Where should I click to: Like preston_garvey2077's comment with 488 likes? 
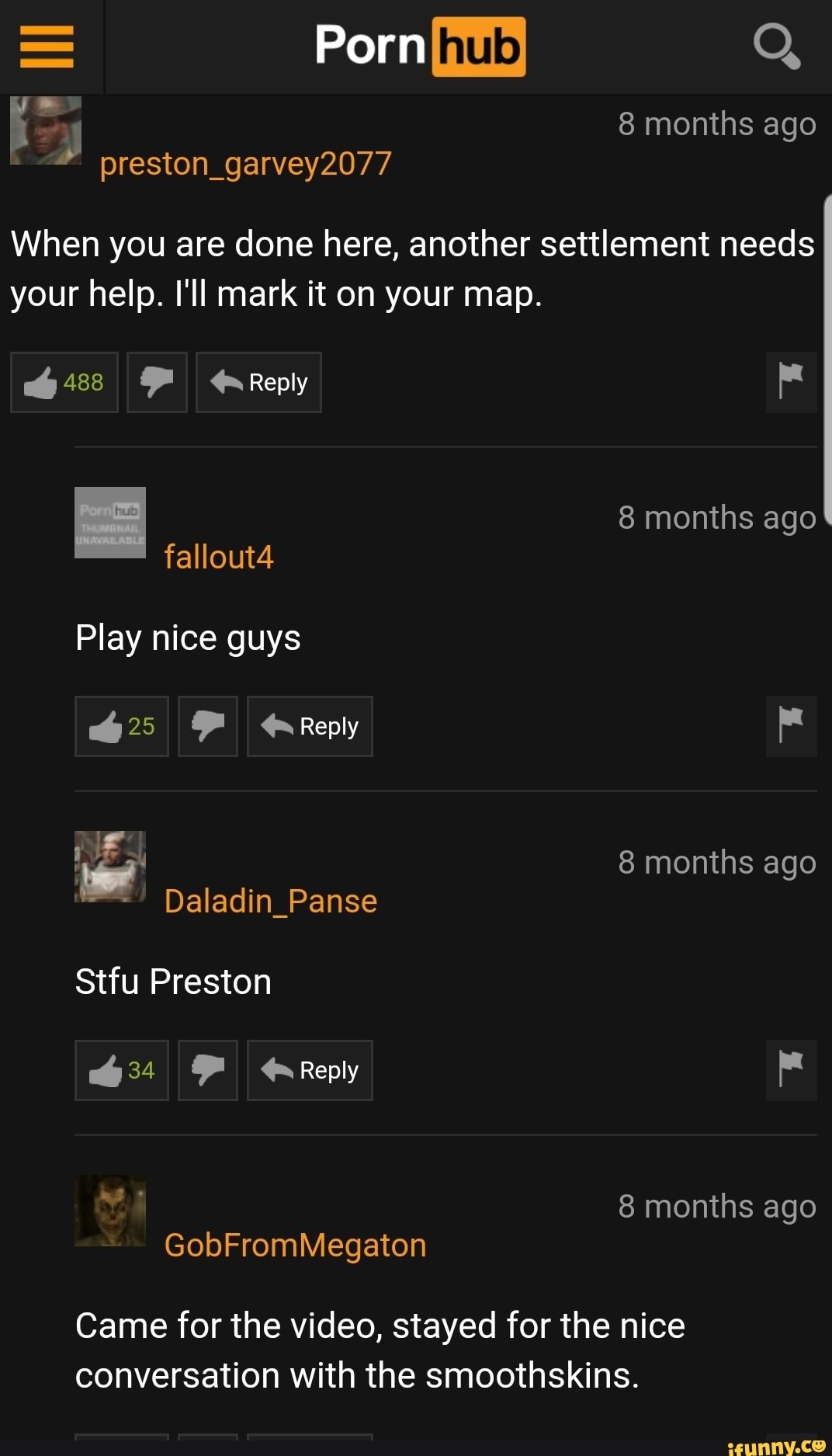click(x=64, y=382)
